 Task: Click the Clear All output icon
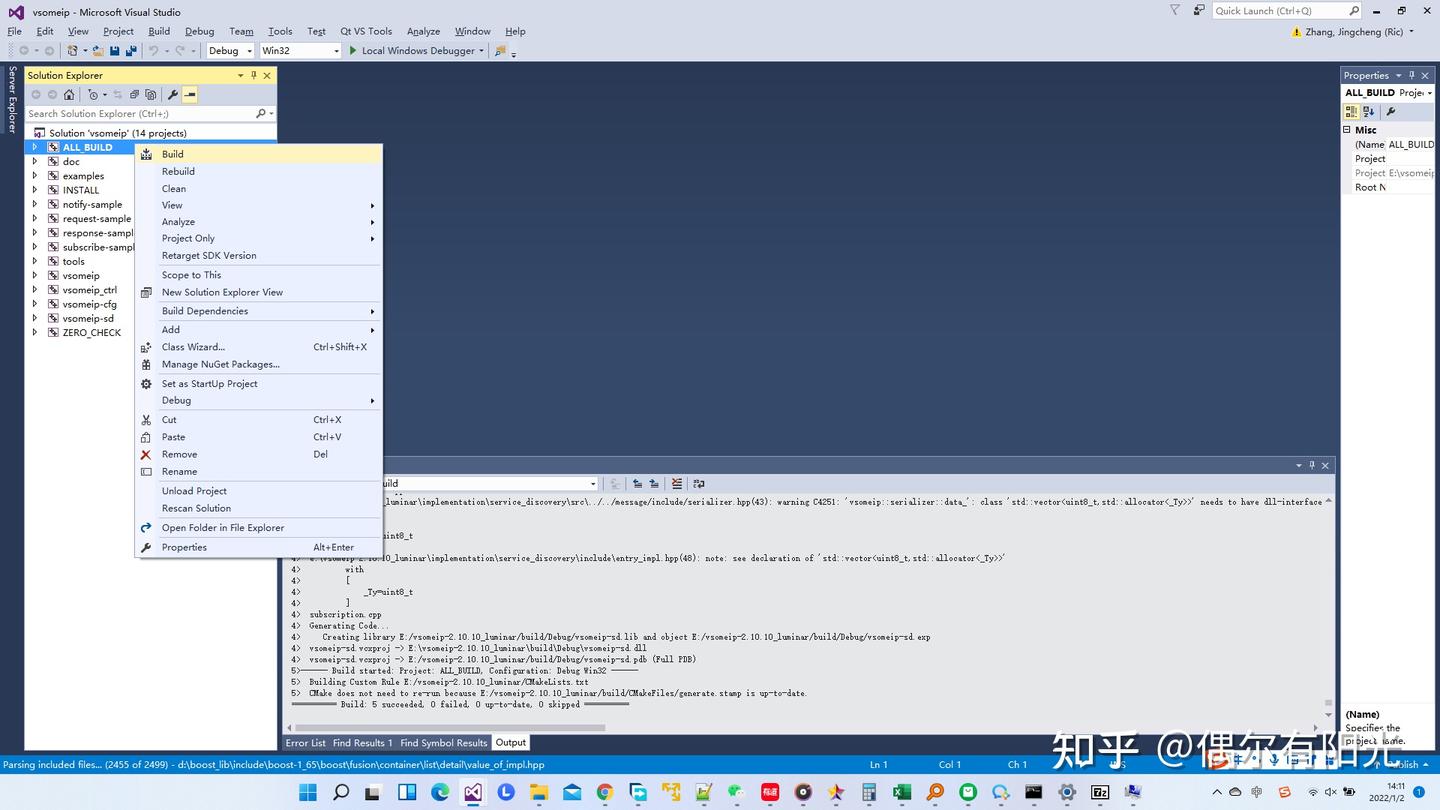pos(677,483)
